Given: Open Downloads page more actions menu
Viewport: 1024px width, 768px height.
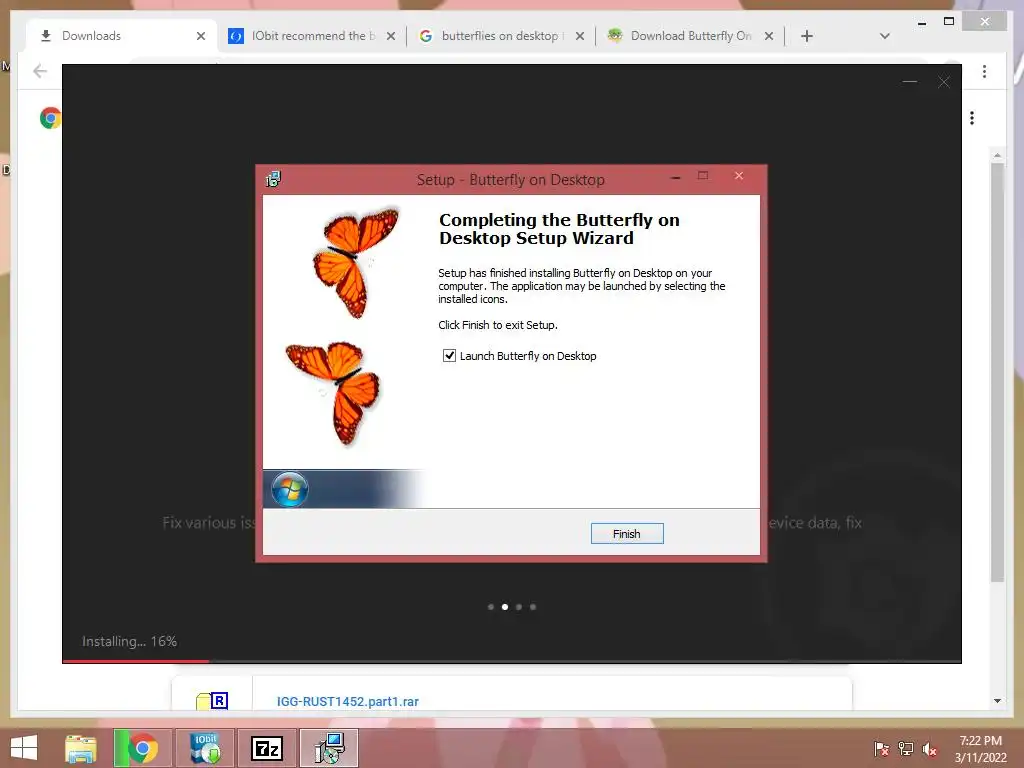Looking at the screenshot, I should click(x=972, y=118).
